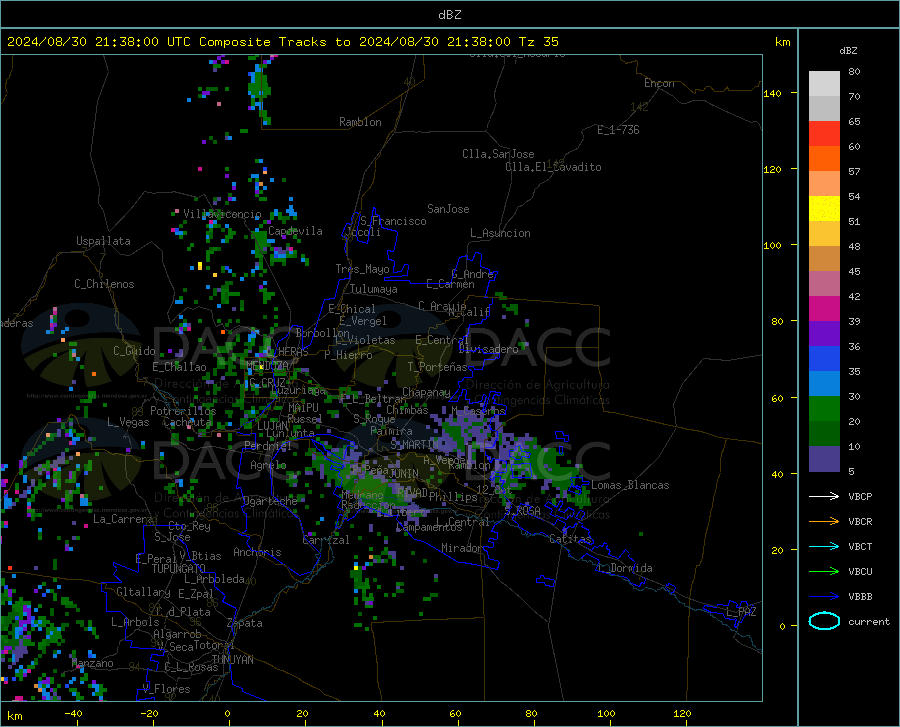The width and height of the screenshot is (900, 727).
Task: Click the dBZ title at top
Action: pyautogui.click(x=449, y=15)
